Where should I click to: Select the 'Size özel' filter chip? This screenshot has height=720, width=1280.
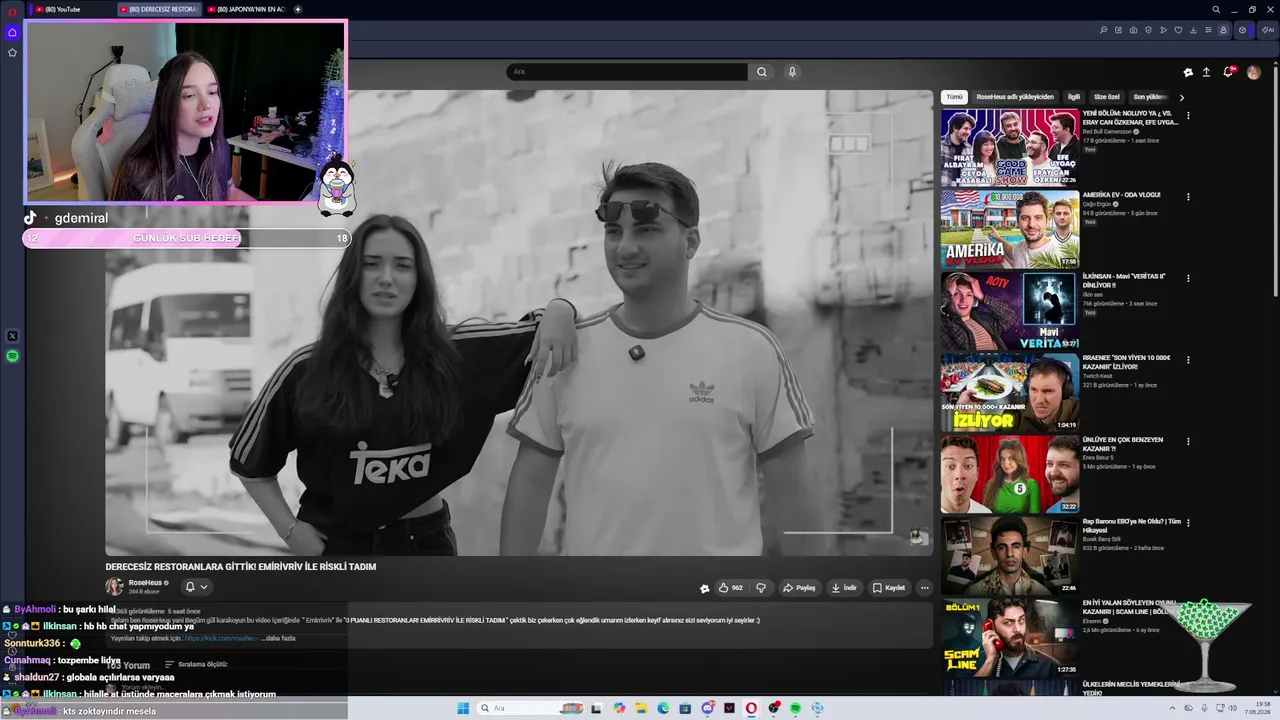point(1106,97)
